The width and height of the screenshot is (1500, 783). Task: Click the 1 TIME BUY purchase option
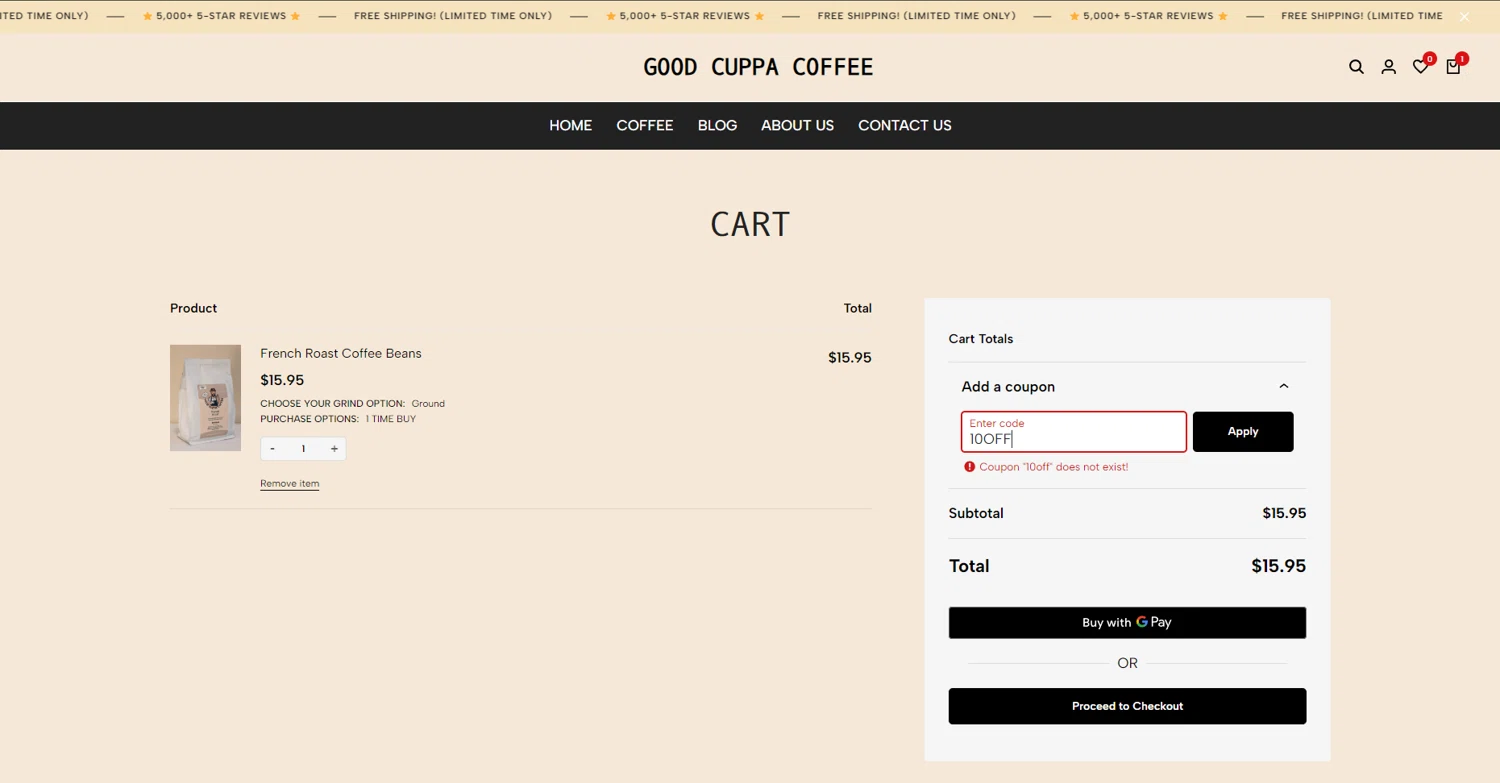[x=391, y=419]
